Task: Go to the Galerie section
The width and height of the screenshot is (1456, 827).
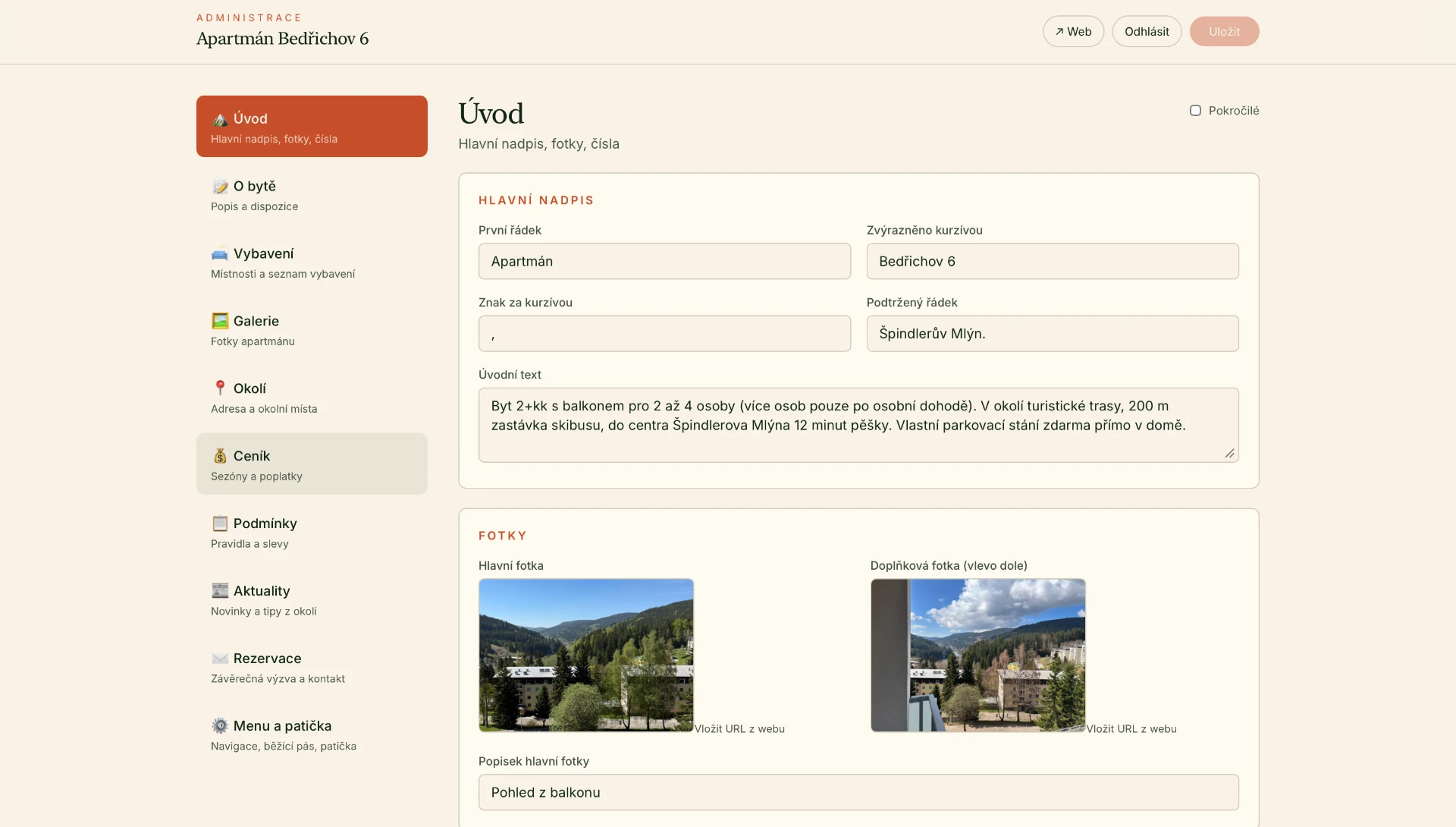Action: [312, 329]
